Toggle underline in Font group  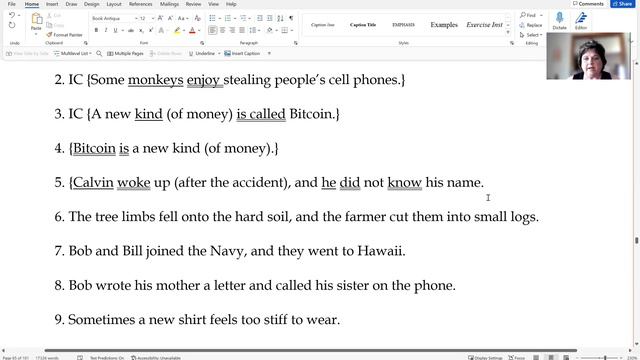116,30
